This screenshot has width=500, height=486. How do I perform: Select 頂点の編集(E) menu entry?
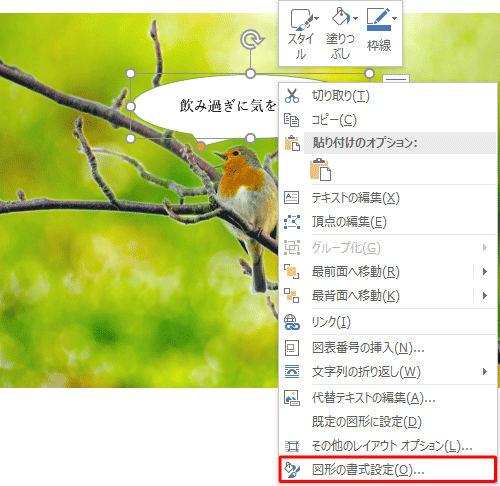[x=388, y=222]
